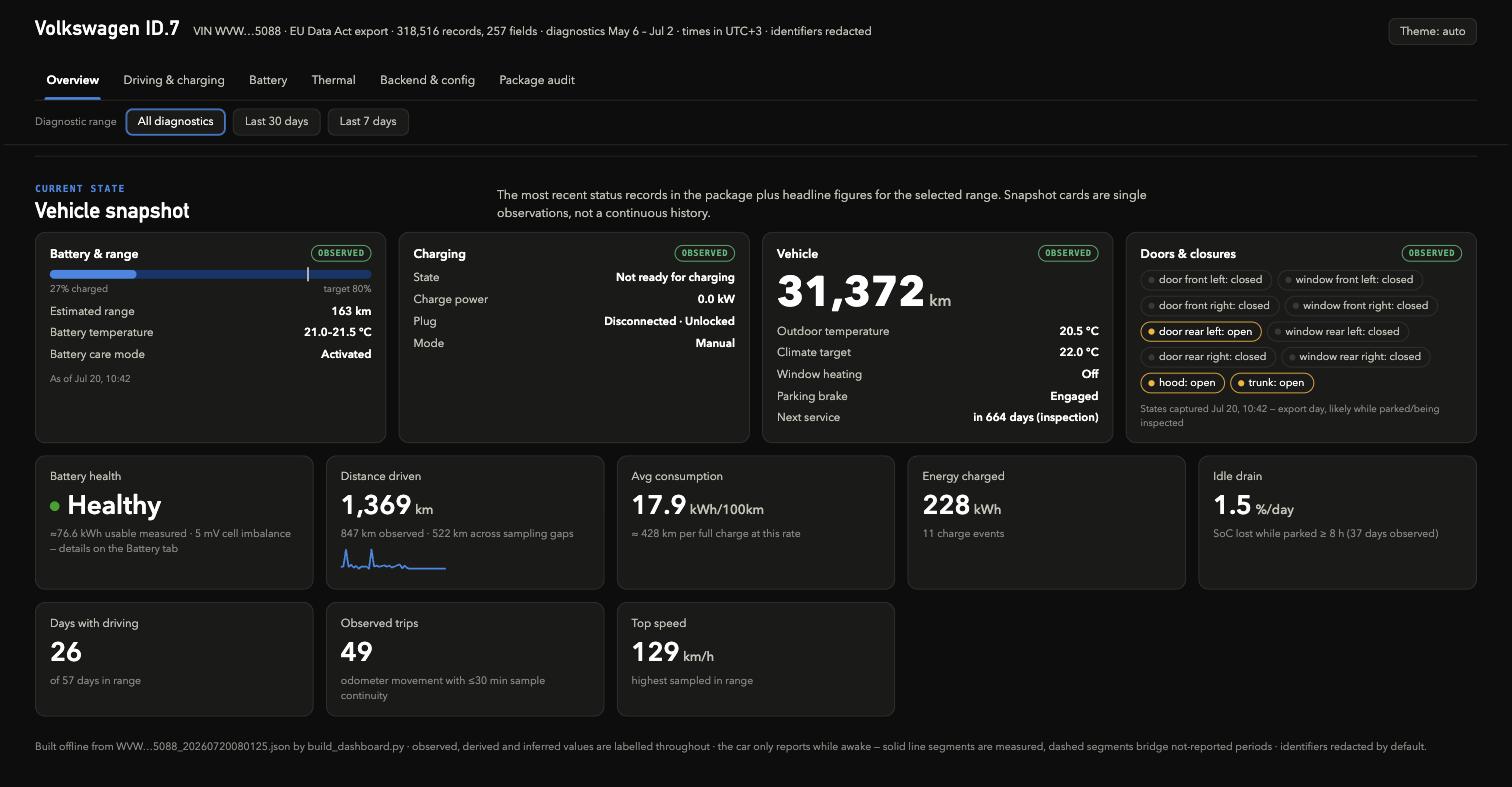Click the 'trunk: open' chip
Image resolution: width=1512 pixels, height=787 pixels.
click(x=1271, y=383)
